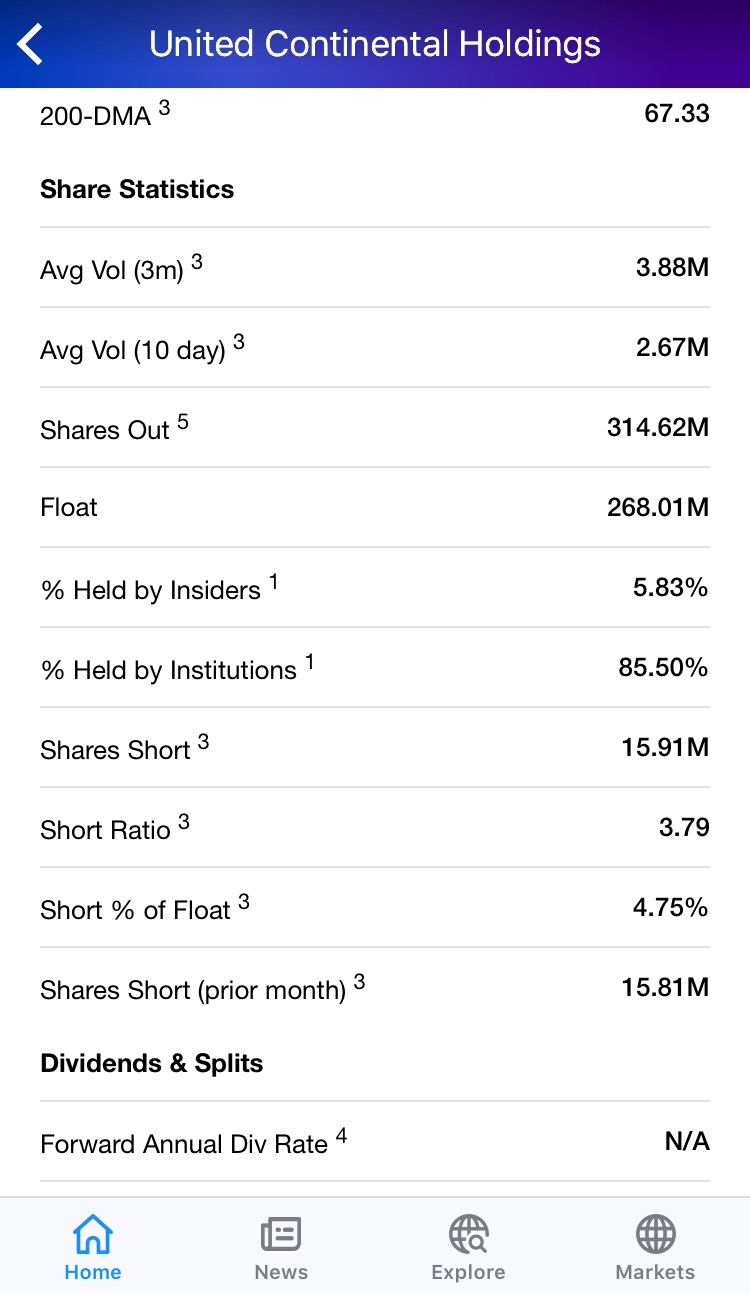Tap the Dividends & Splits section header
750x1293 pixels.
pos(151,1063)
